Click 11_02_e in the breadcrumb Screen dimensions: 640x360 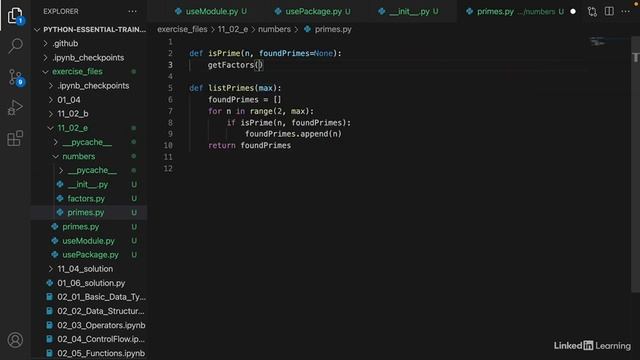pos(232,29)
